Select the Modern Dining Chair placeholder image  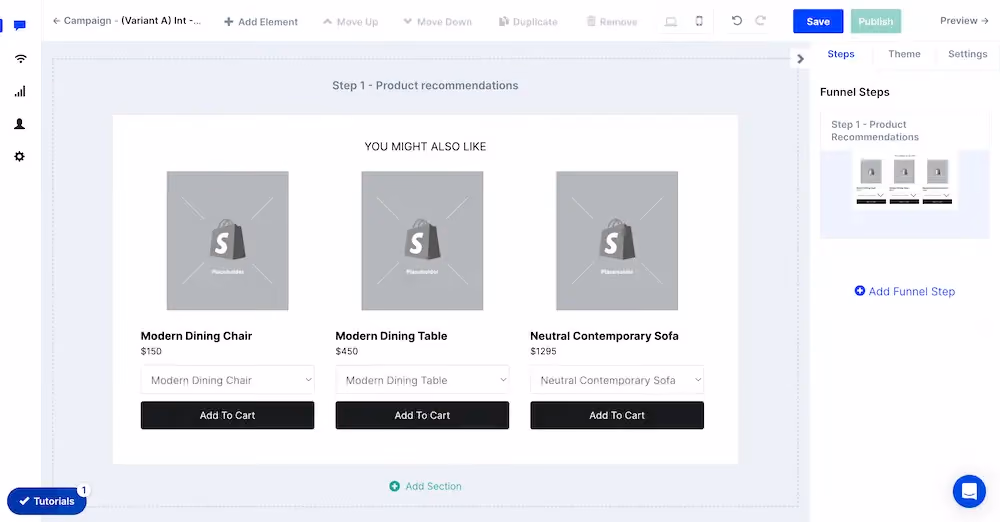click(x=228, y=241)
